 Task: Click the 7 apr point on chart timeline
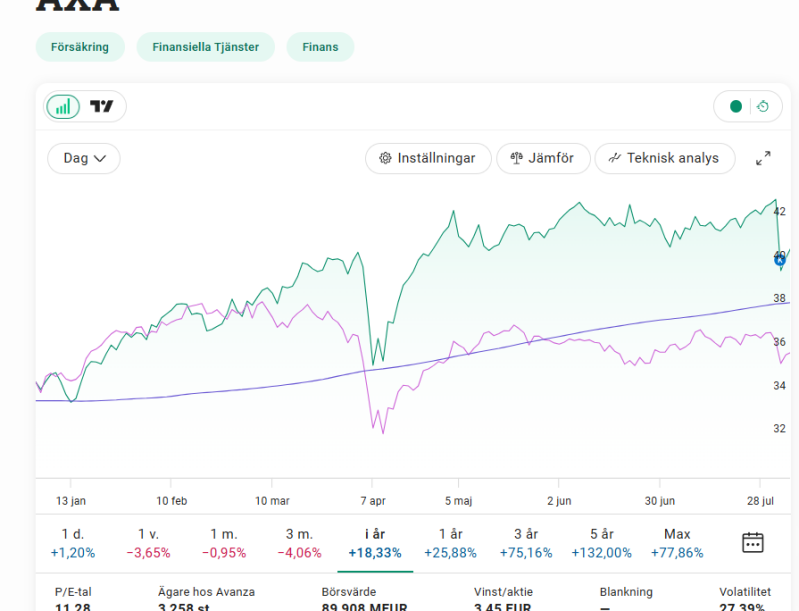pyautogui.click(x=372, y=500)
